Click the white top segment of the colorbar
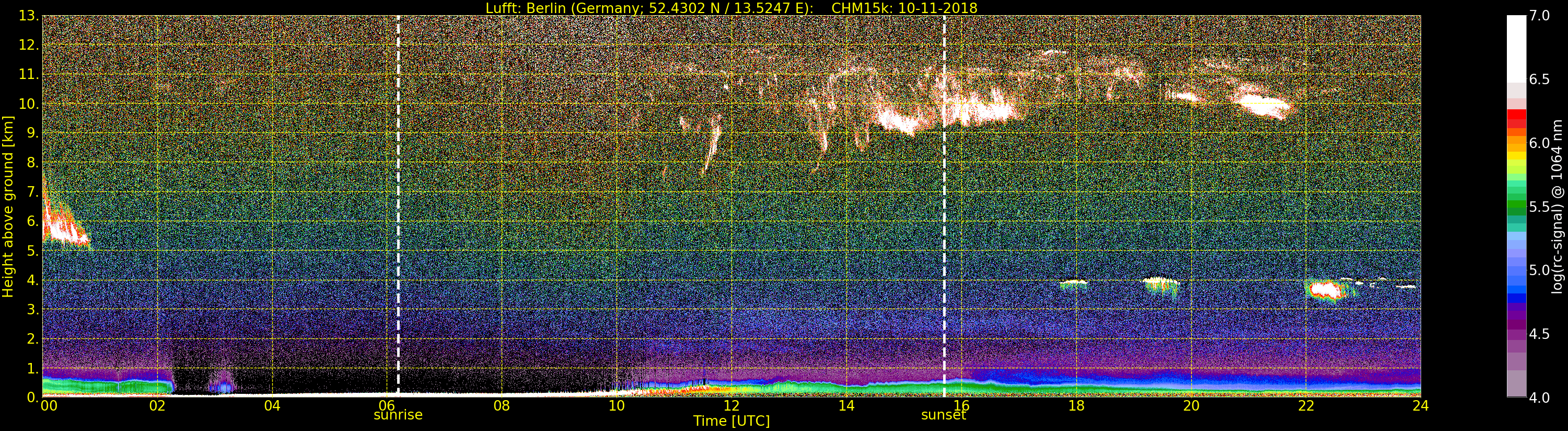This screenshot has height=431, width=1568. [x=1516, y=49]
